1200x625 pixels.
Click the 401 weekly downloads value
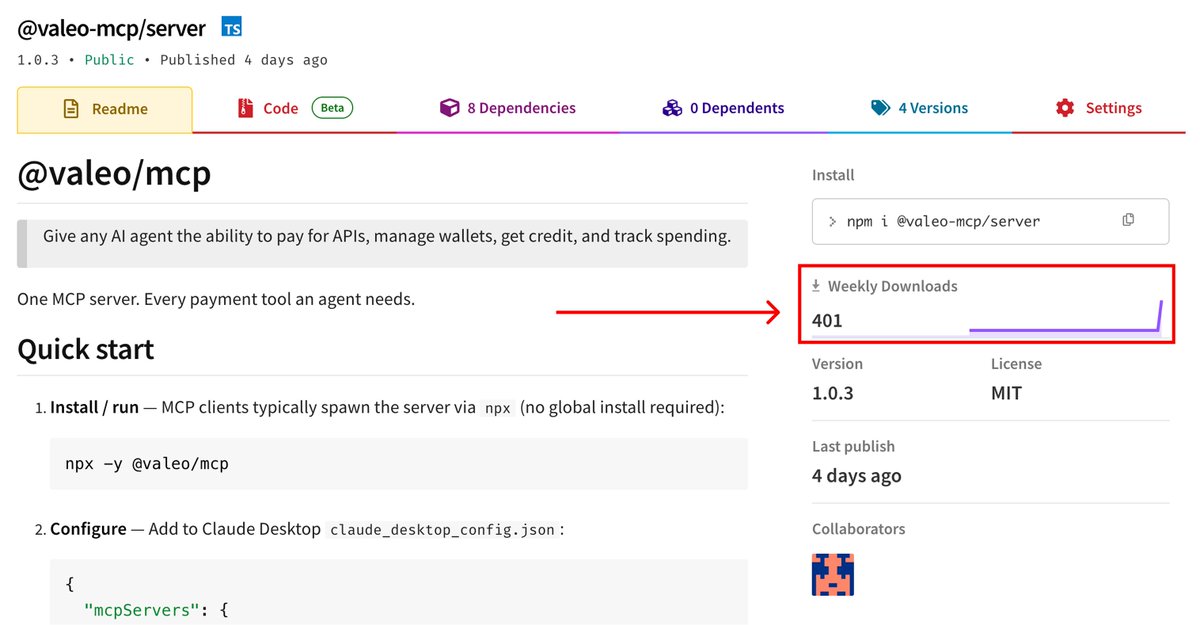(x=828, y=321)
